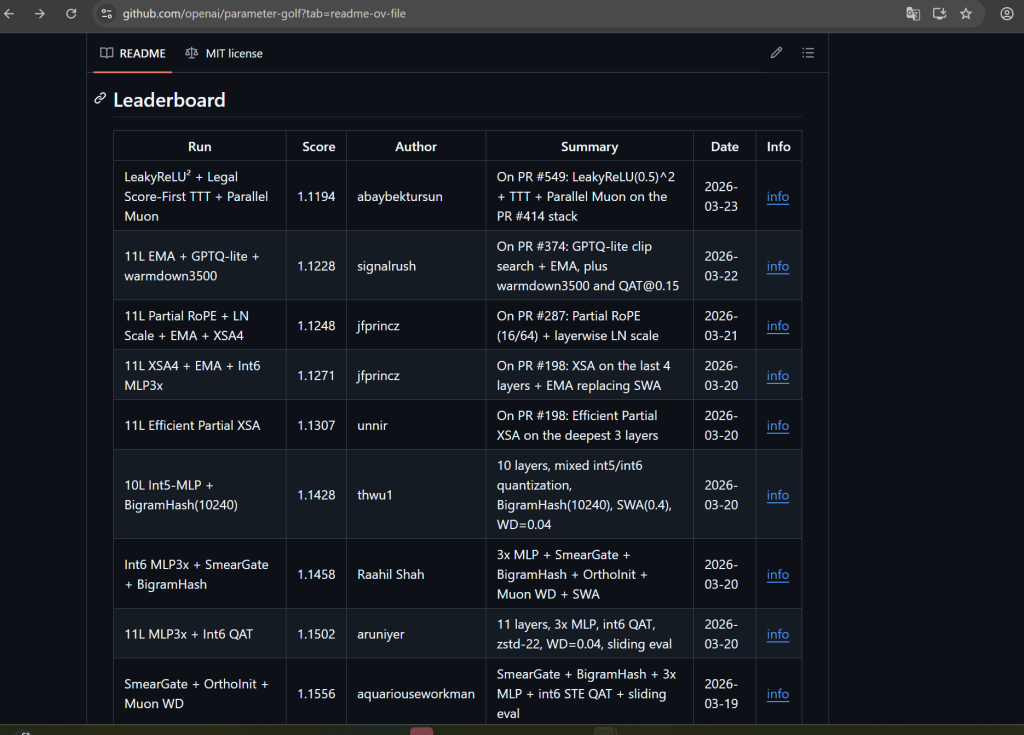The image size is (1024, 735).
Task: Open info link for Raahil Shah's run
Action: point(777,575)
